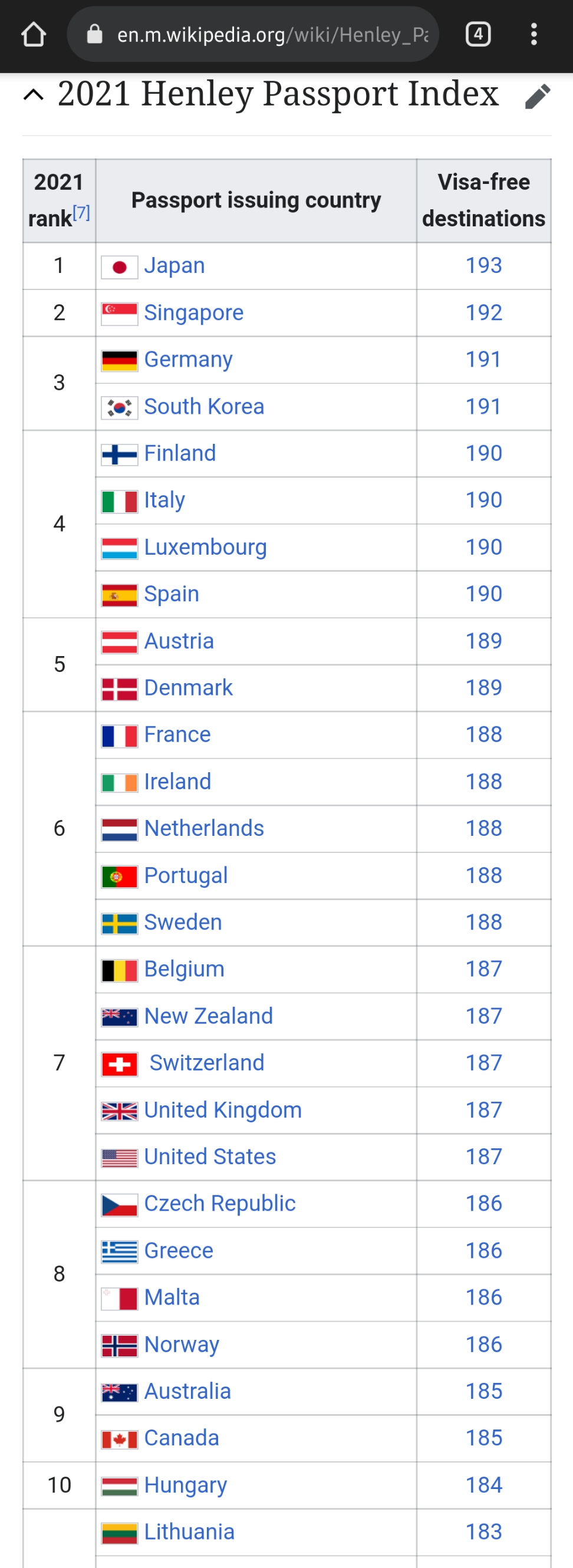Tap the United Kingdom flag icon

119,1111
